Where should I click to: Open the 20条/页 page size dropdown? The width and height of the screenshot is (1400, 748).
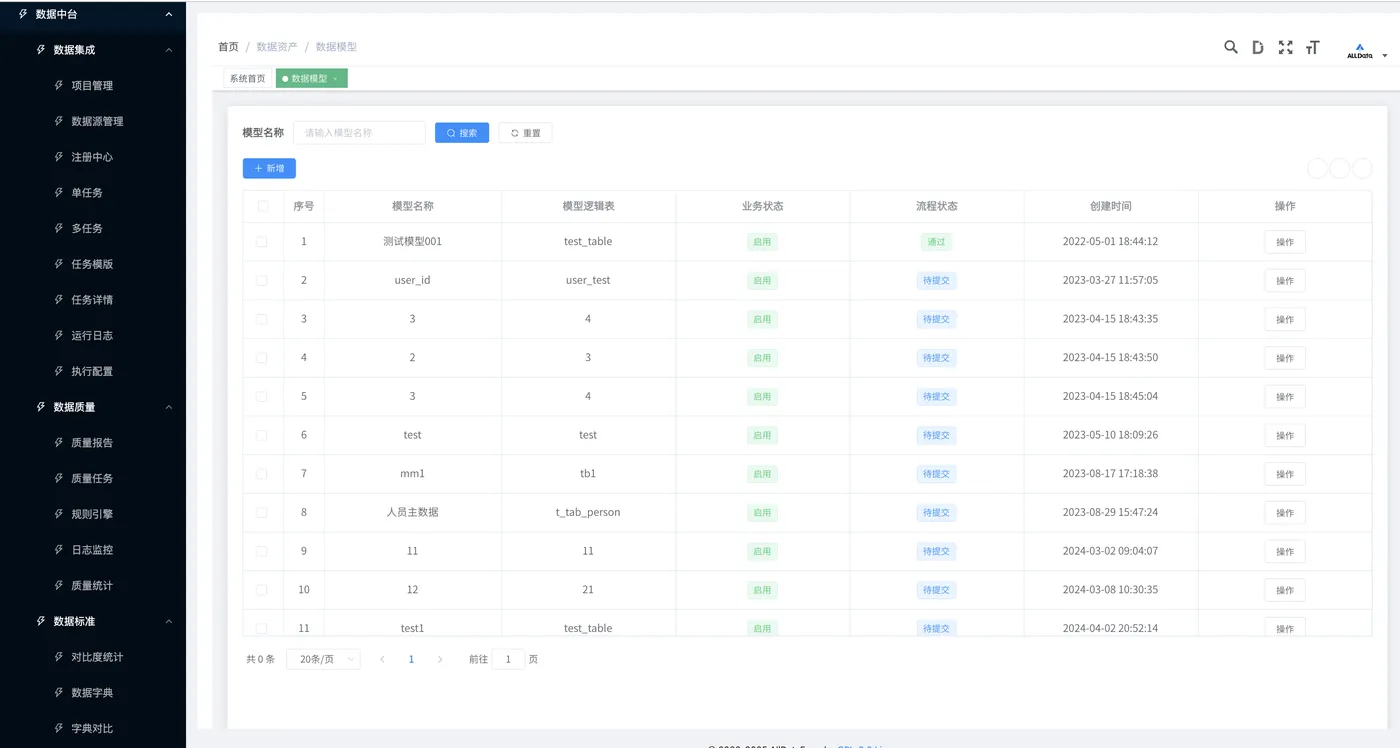[x=323, y=659]
